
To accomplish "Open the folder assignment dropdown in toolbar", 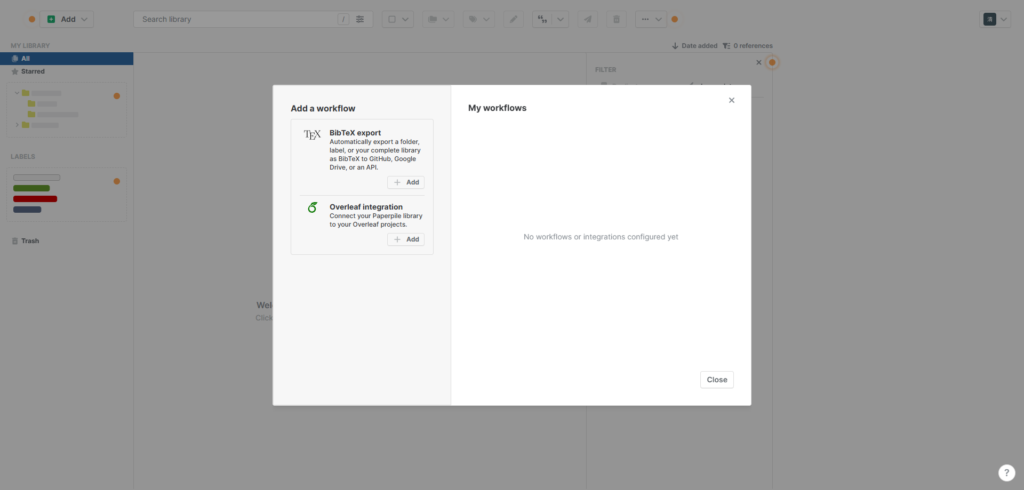I will (438, 19).
